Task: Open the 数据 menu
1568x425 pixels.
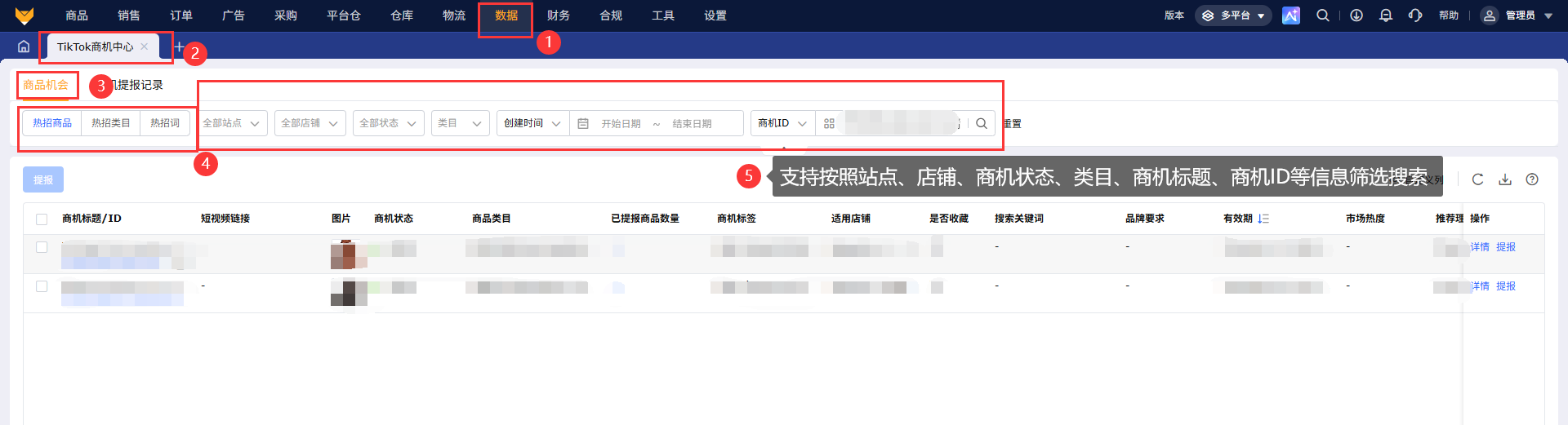Action: pyautogui.click(x=506, y=15)
